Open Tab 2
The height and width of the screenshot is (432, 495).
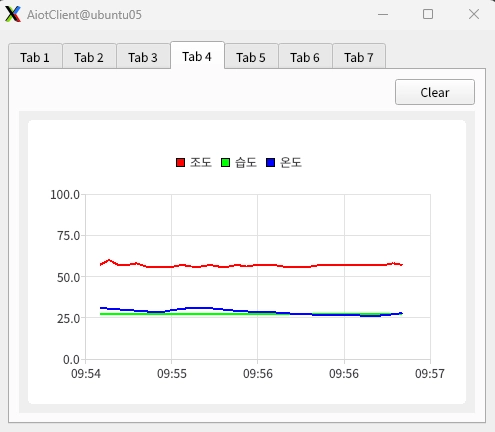tap(89, 56)
